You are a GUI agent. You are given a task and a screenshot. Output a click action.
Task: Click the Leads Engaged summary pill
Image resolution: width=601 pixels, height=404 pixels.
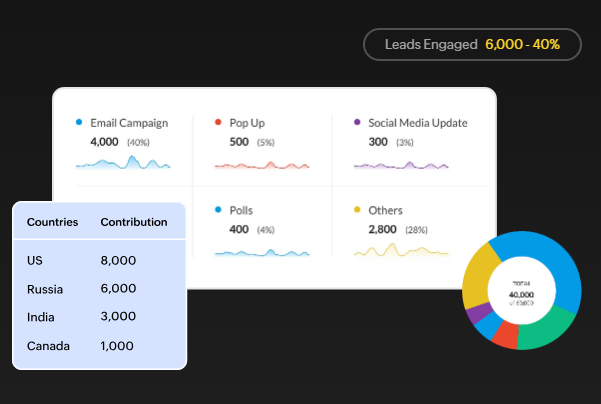(x=472, y=44)
